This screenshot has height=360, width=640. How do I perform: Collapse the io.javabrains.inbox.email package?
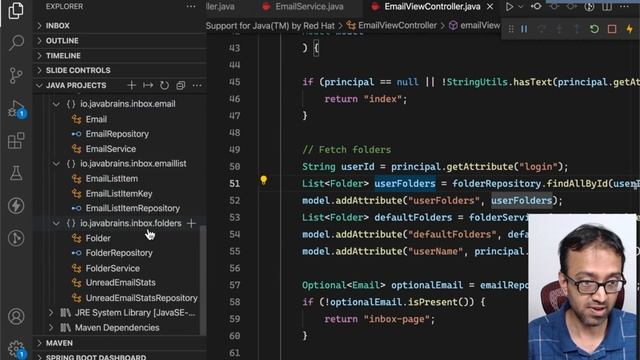tap(56, 104)
